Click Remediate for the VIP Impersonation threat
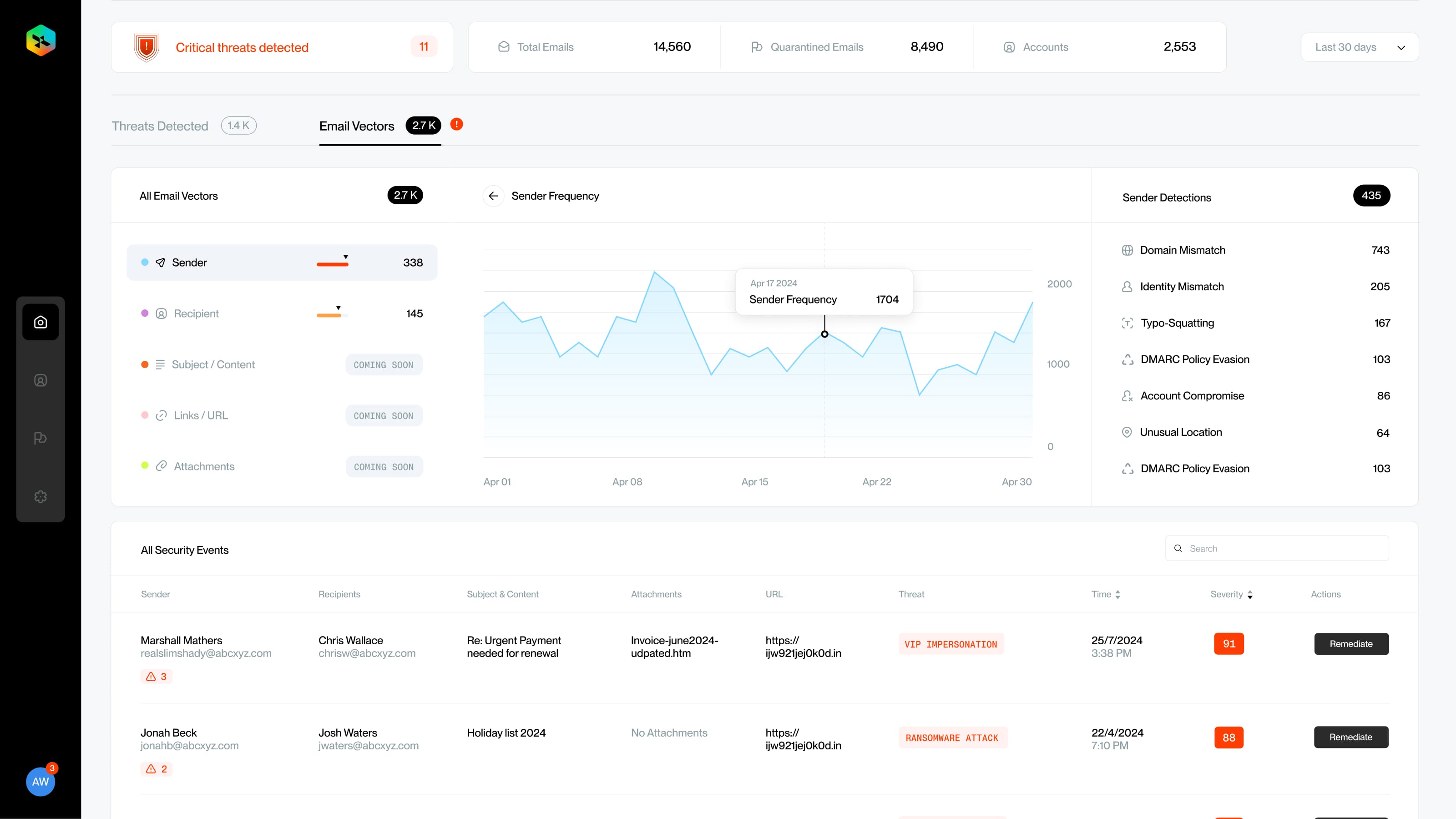Screen dimensions: 1456x819 pyautogui.click(x=1351, y=644)
